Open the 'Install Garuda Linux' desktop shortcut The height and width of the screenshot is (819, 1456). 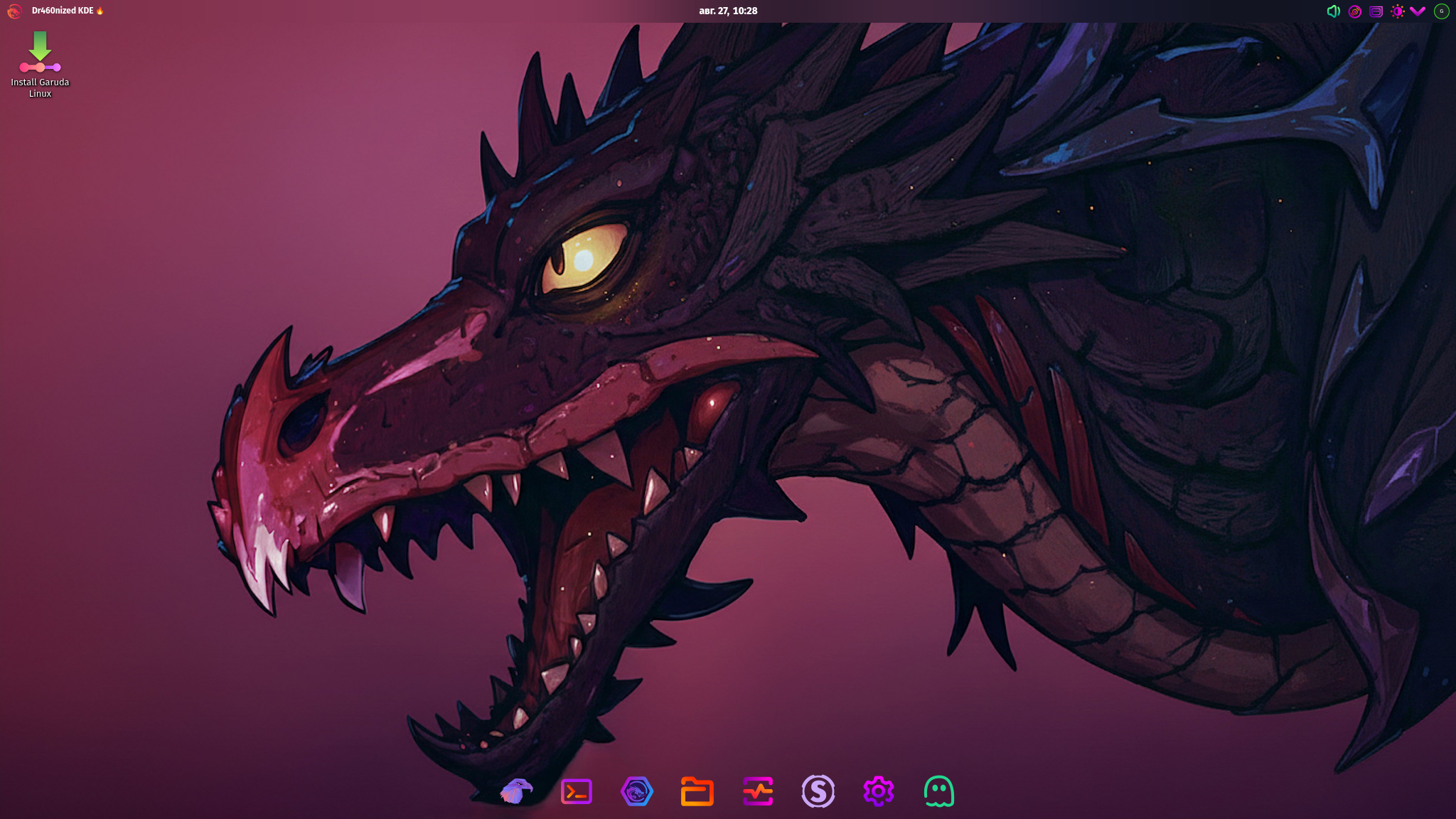40,65
